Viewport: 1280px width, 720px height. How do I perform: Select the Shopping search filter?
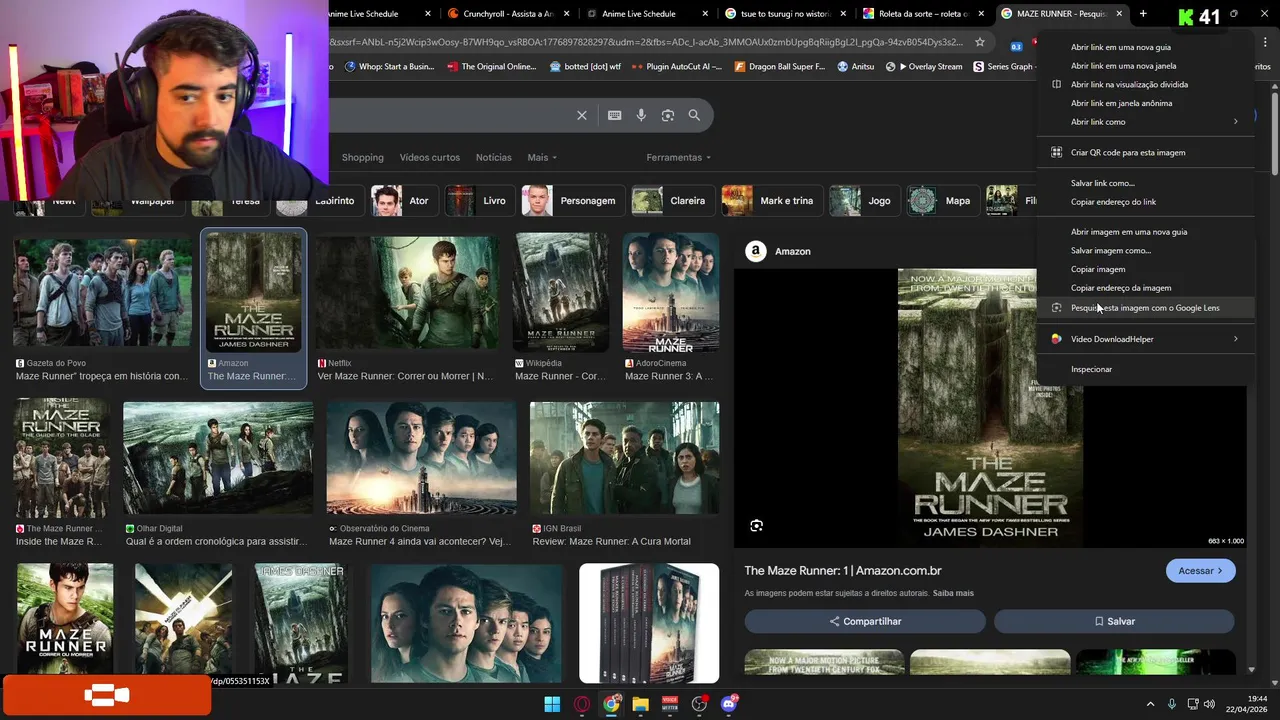[x=362, y=157]
